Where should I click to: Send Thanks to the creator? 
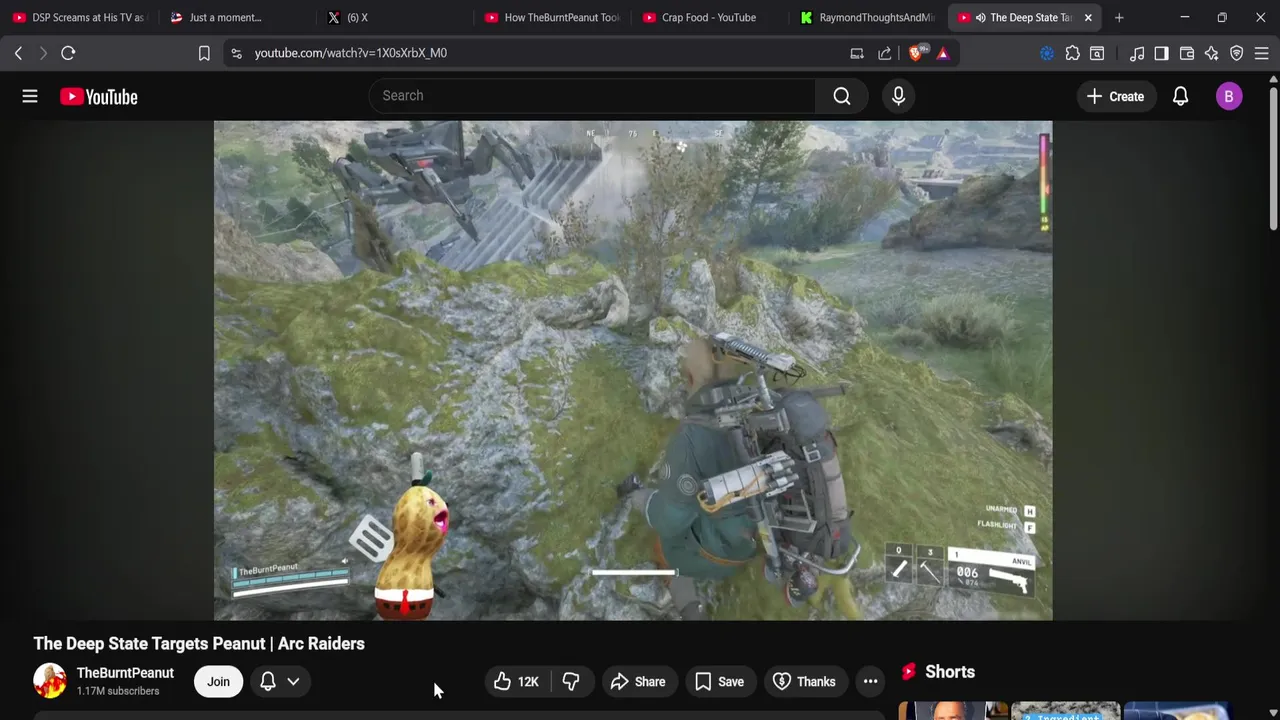point(804,682)
